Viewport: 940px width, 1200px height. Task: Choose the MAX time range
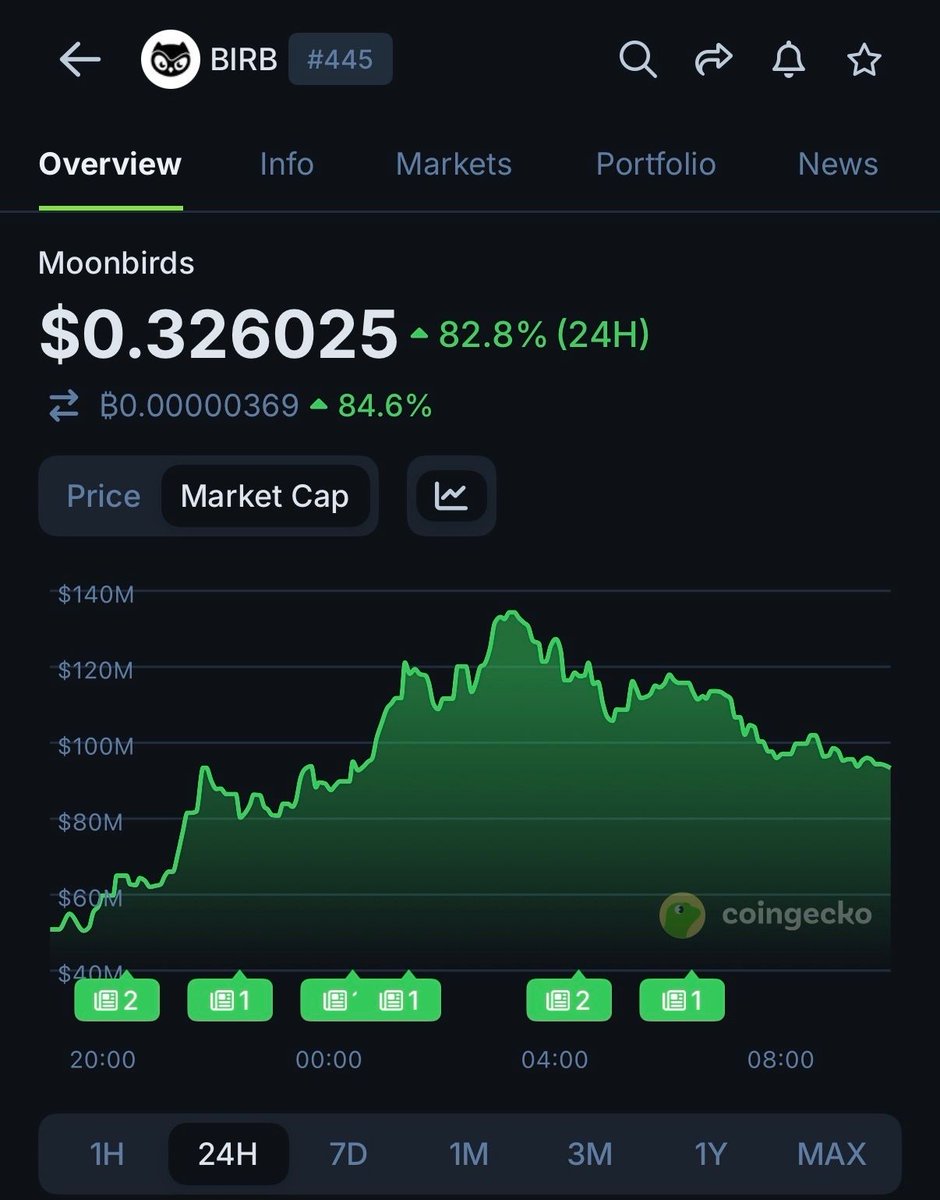[831, 1154]
